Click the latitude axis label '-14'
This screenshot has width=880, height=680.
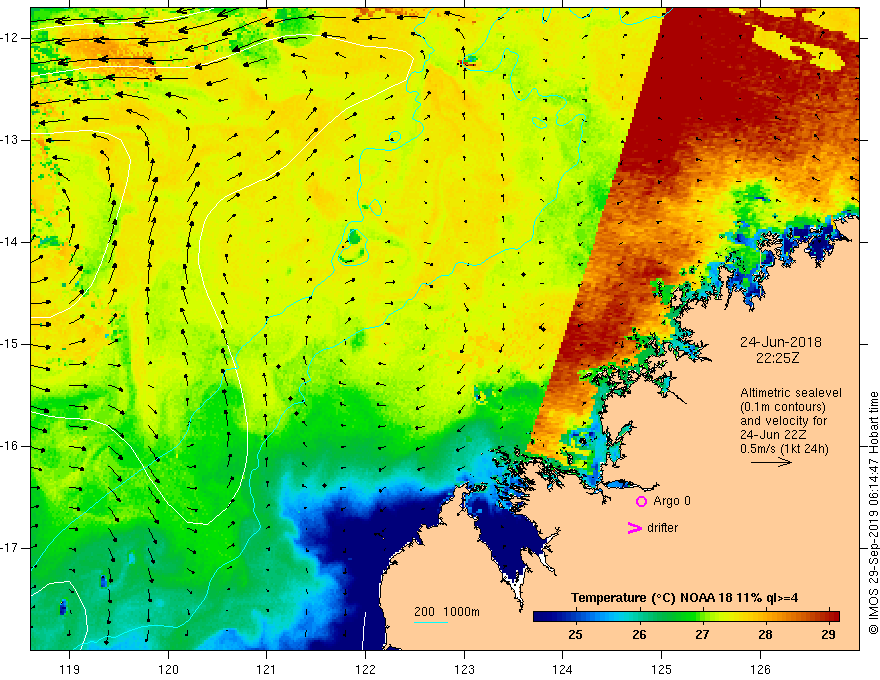coord(11,242)
